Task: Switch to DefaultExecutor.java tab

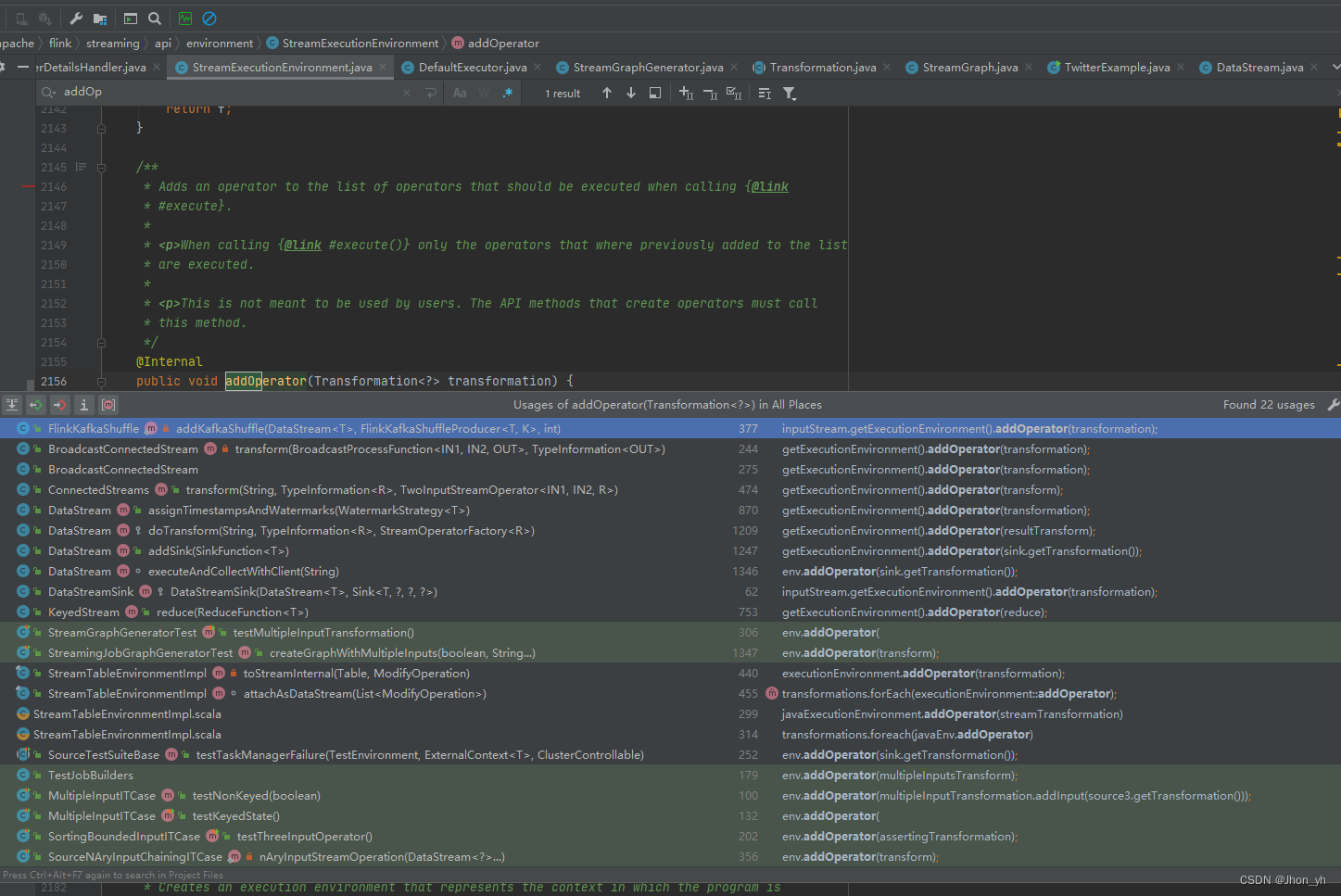Action: click(473, 68)
